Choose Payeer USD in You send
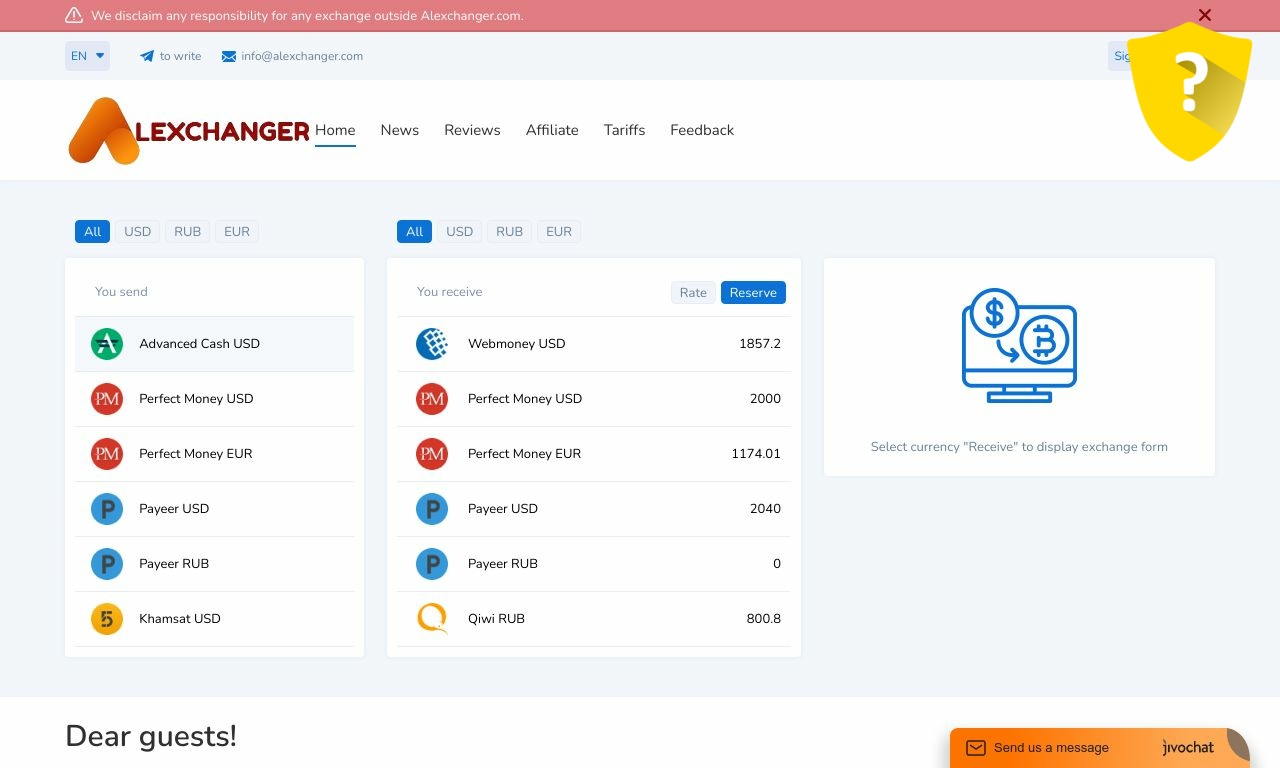 (214, 509)
